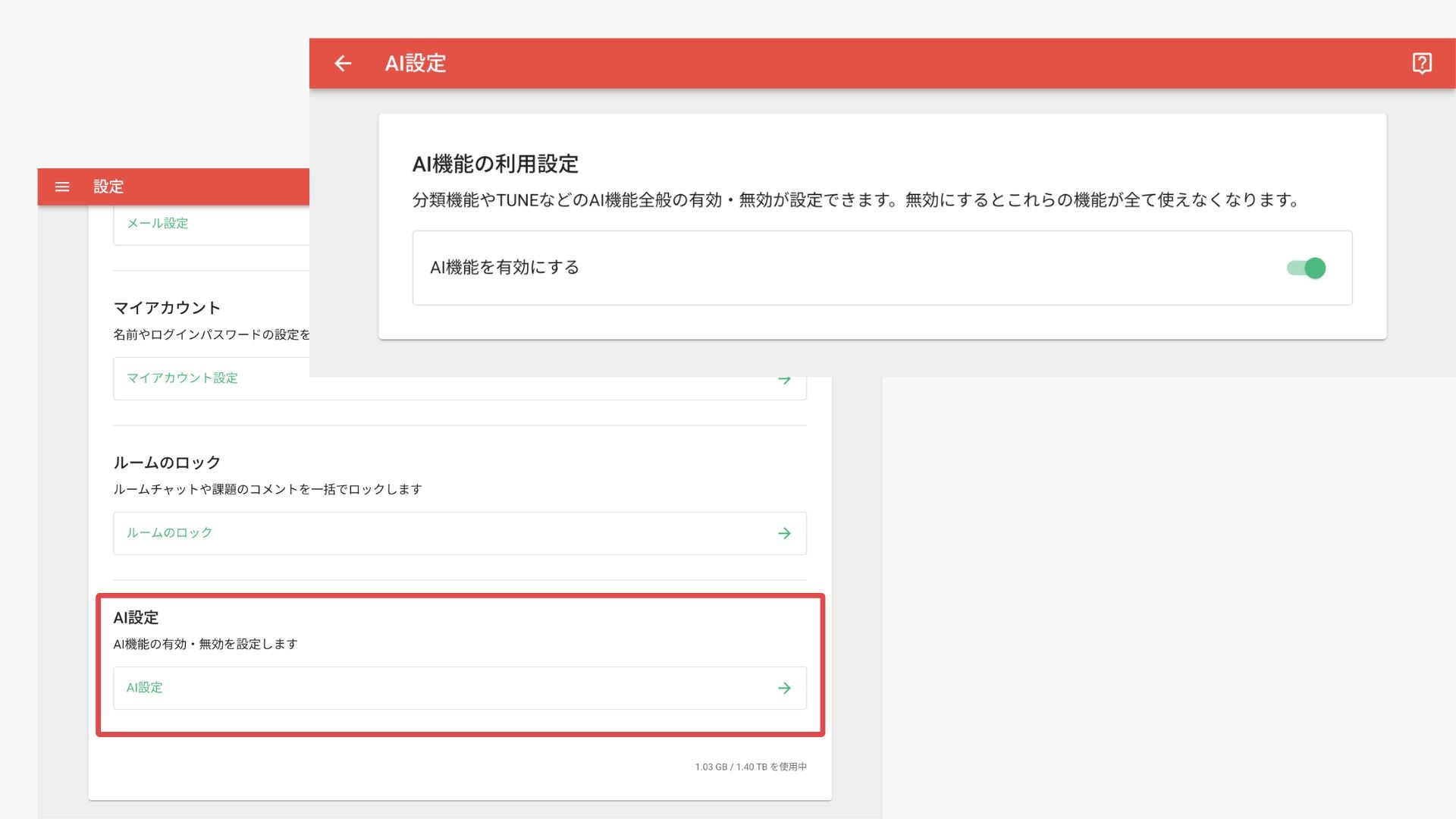Click the マイアカウント section heading
1456x819 pixels.
167,308
